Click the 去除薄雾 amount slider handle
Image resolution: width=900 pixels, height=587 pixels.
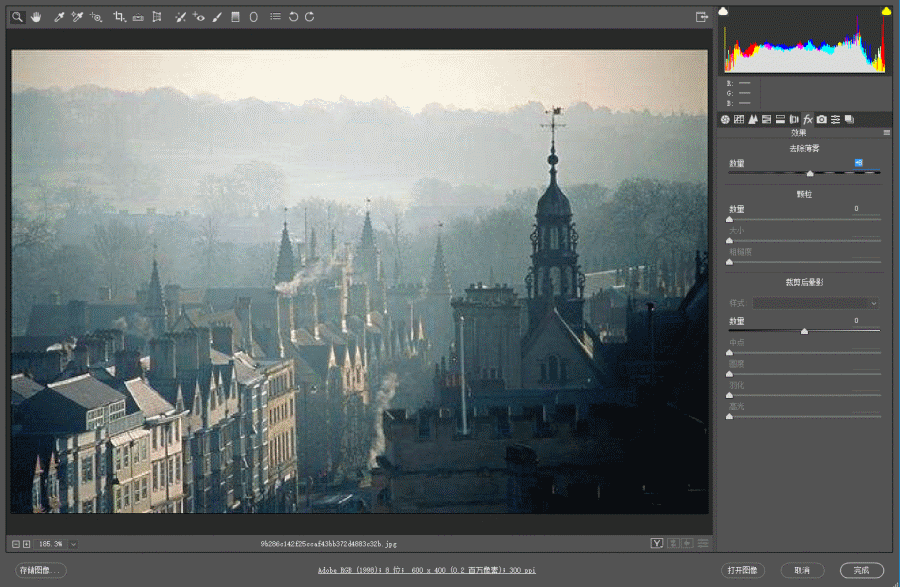point(810,174)
